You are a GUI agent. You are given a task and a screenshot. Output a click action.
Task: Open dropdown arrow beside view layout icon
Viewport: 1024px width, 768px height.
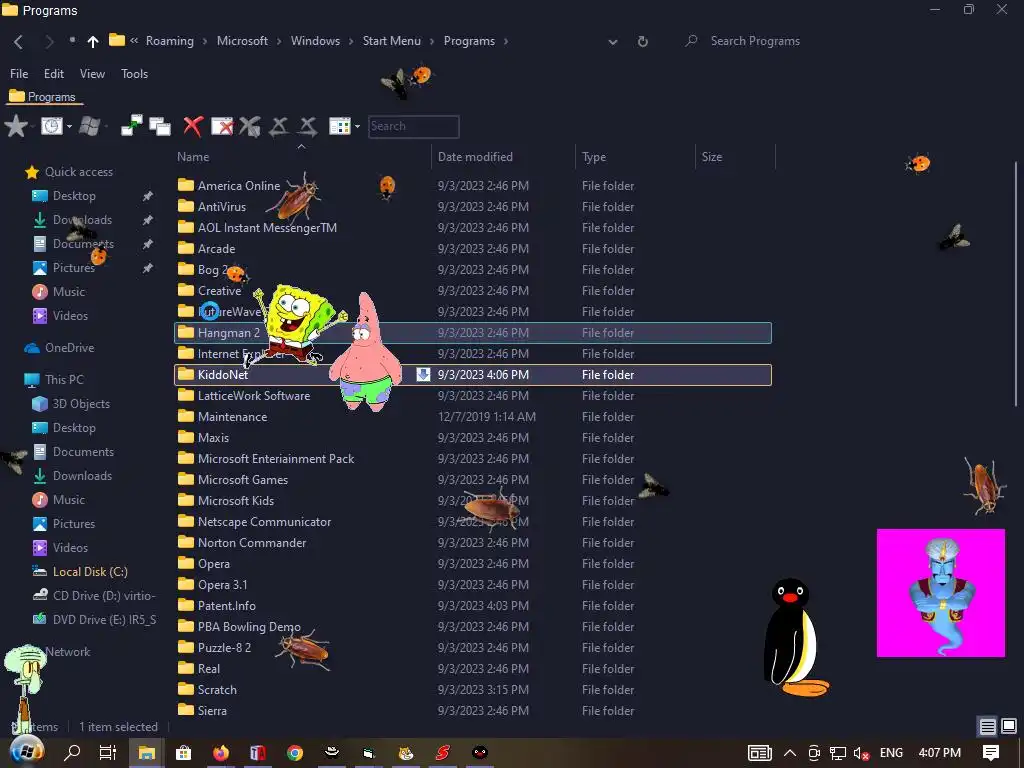(357, 126)
